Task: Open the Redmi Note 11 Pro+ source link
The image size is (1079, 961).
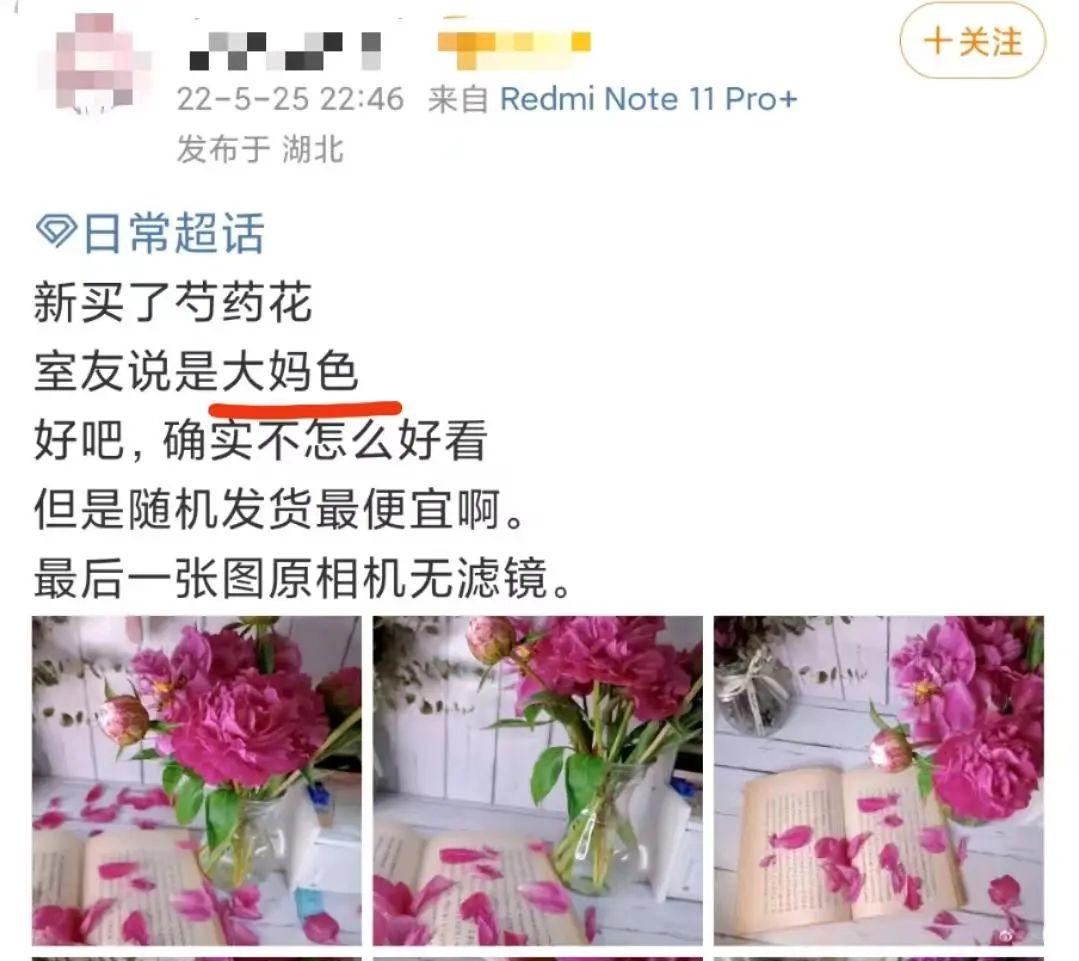Action: tap(648, 98)
